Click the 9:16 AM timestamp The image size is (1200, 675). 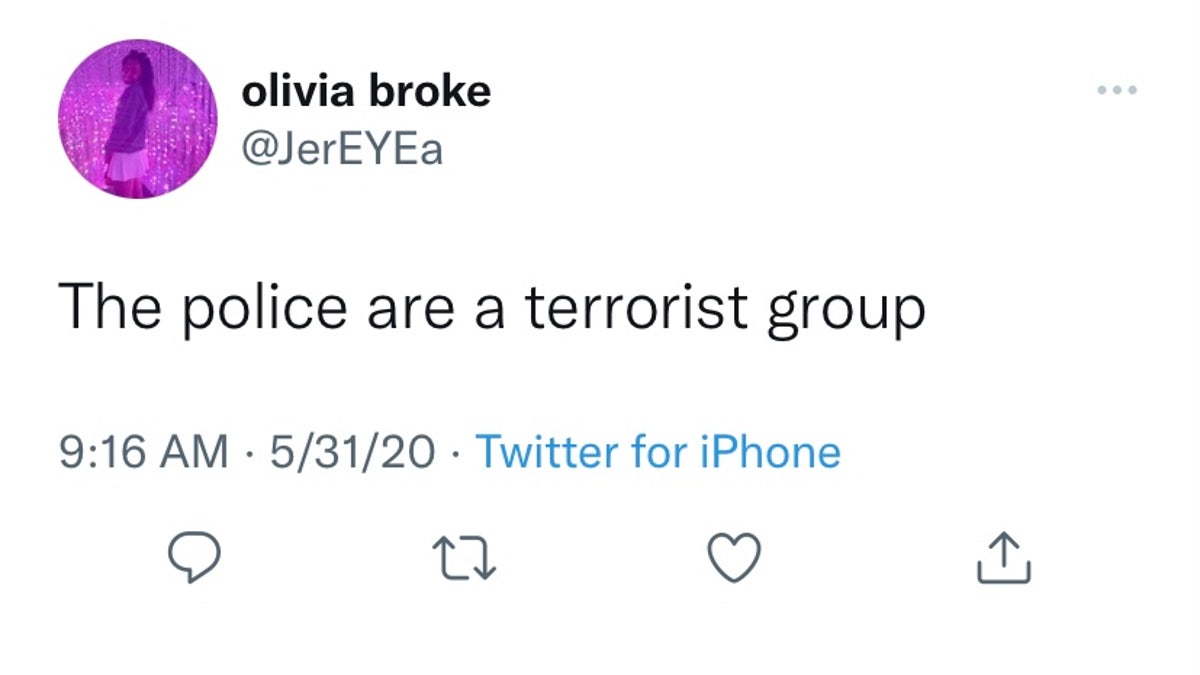[x=142, y=452]
